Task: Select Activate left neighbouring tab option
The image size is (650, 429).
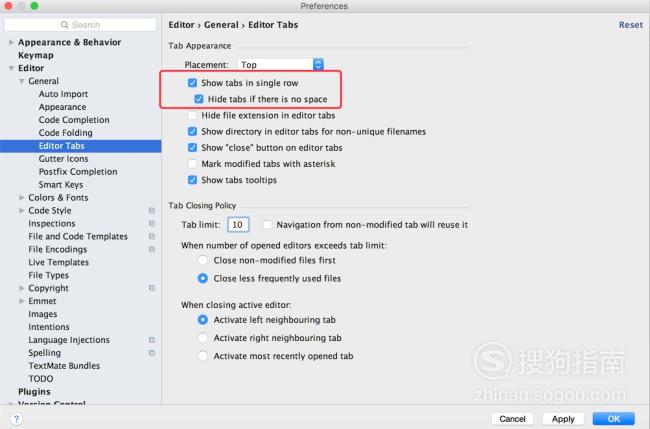Action: click(x=203, y=320)
